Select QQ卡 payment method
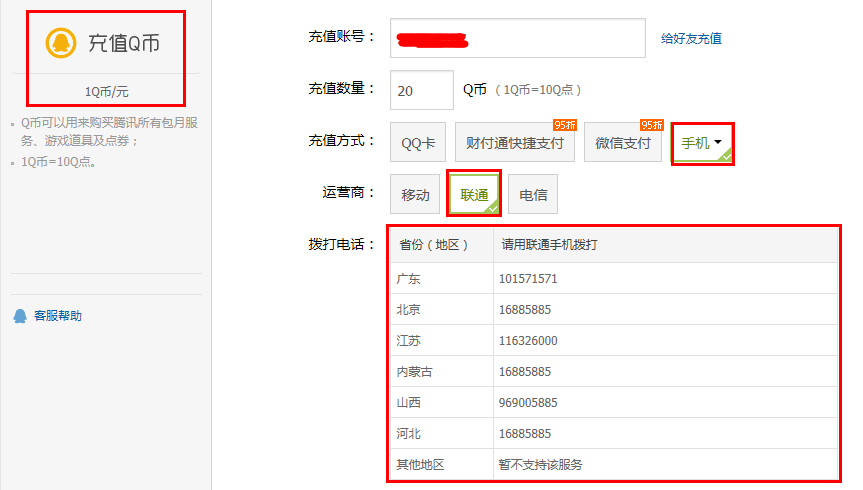 [418, 143]
